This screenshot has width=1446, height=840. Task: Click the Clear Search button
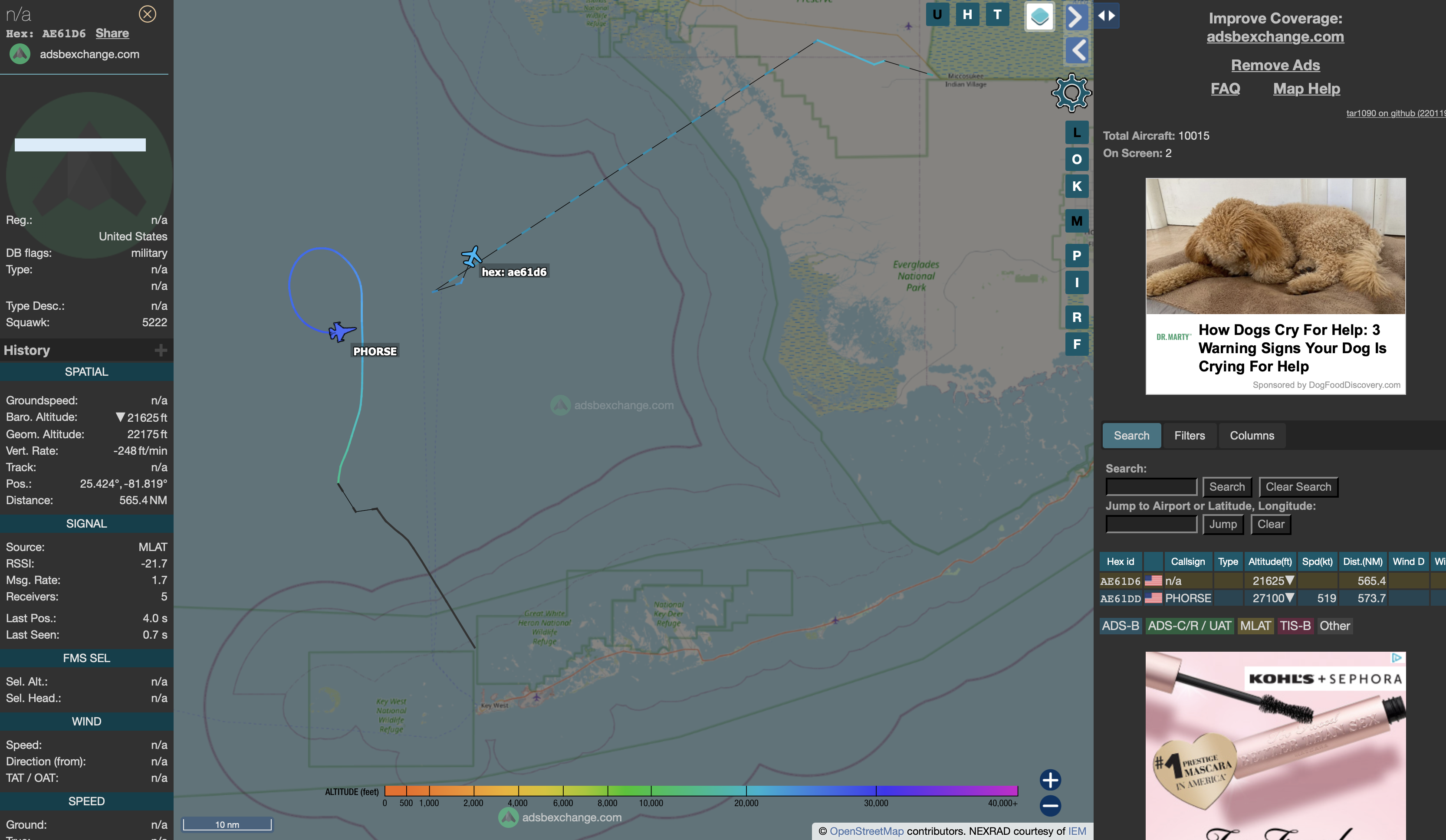1298,486
